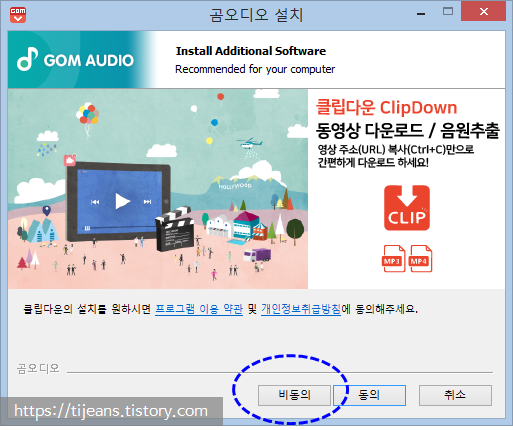
Task: Click the 동의 (agree) button
Action: click(x=369, y=395)
